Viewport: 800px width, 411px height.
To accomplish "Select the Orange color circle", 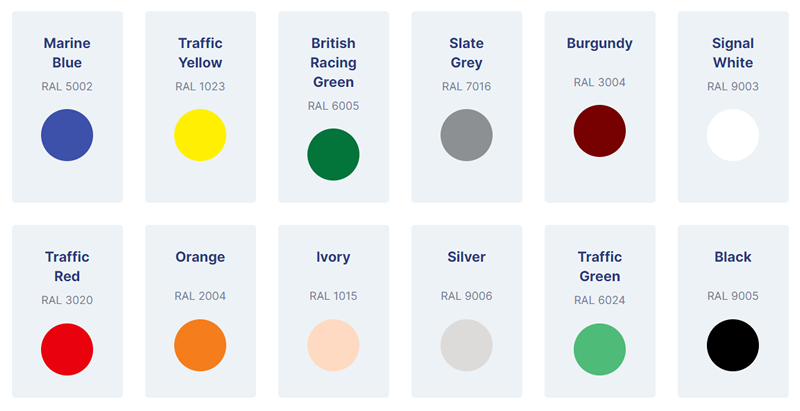I will pos(200,345).
